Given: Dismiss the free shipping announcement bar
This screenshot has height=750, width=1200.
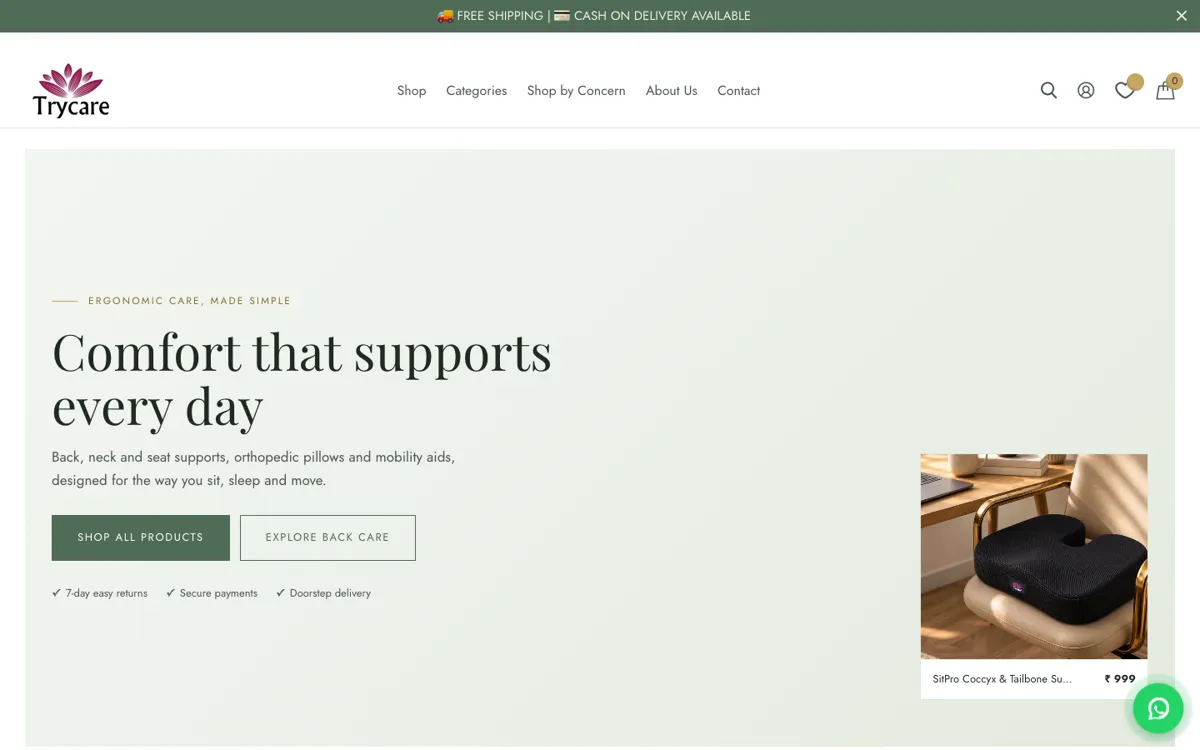Looking at the screenshot, I should coord(1181,16).
